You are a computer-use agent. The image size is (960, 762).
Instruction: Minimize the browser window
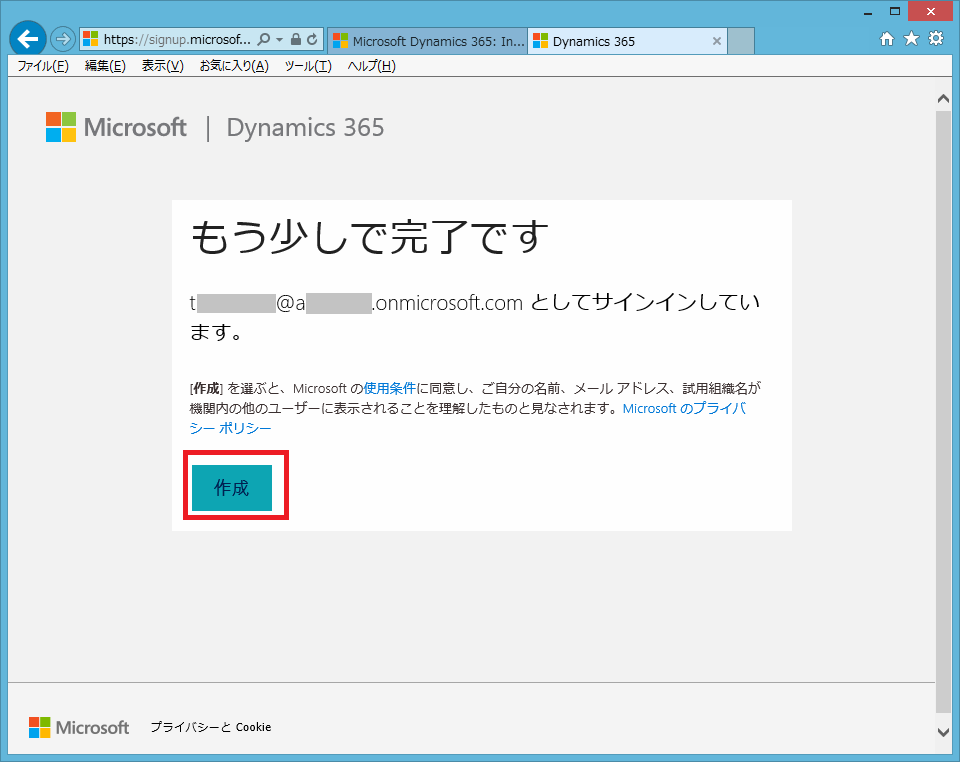point(868,12)
